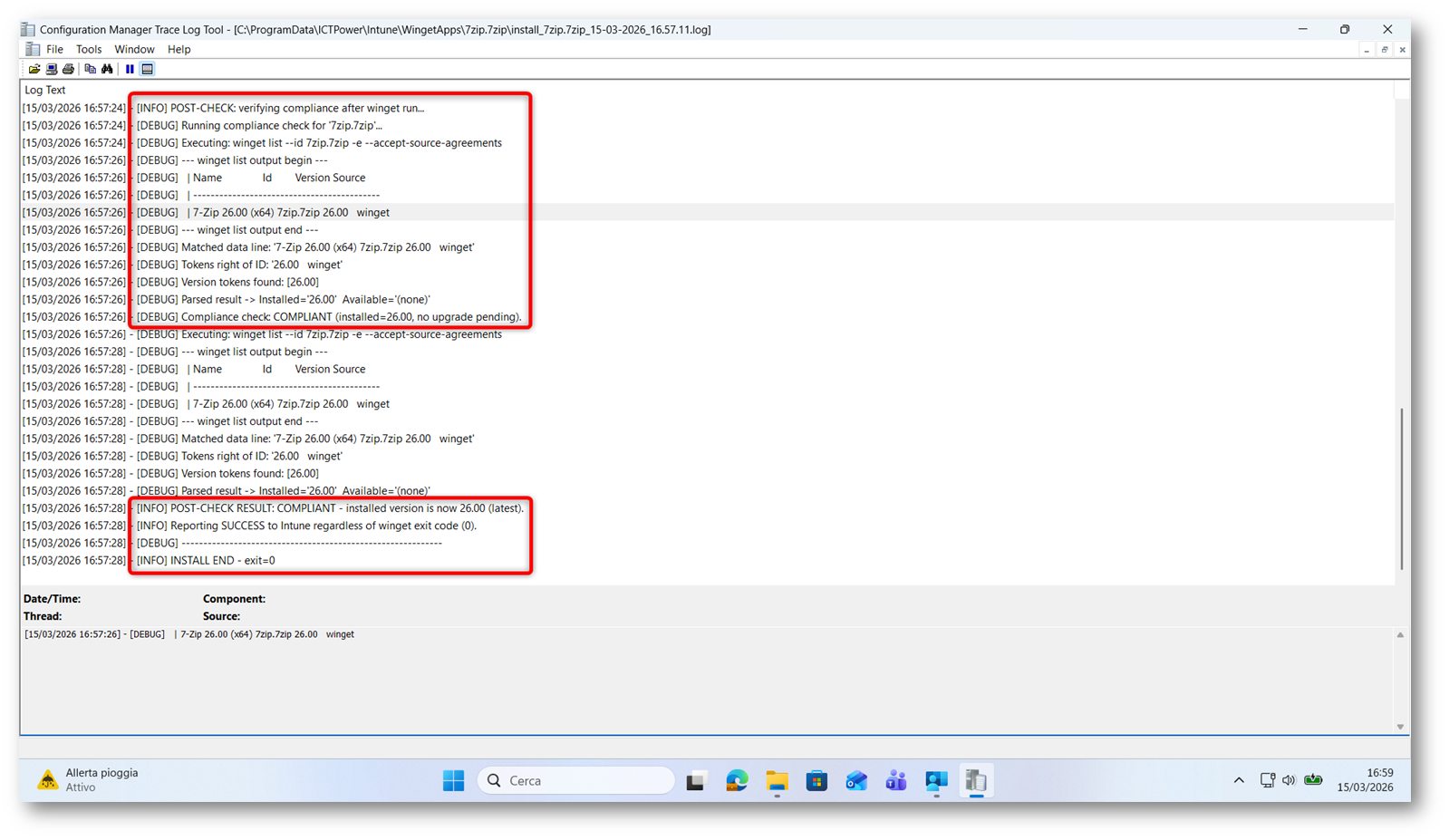Toggle the Pause log updates button
1449x840 pixels.
click(130, 69)
